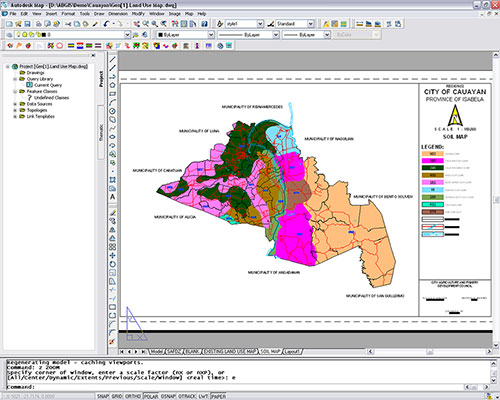Select the Erase modify tool

[113, 213]
